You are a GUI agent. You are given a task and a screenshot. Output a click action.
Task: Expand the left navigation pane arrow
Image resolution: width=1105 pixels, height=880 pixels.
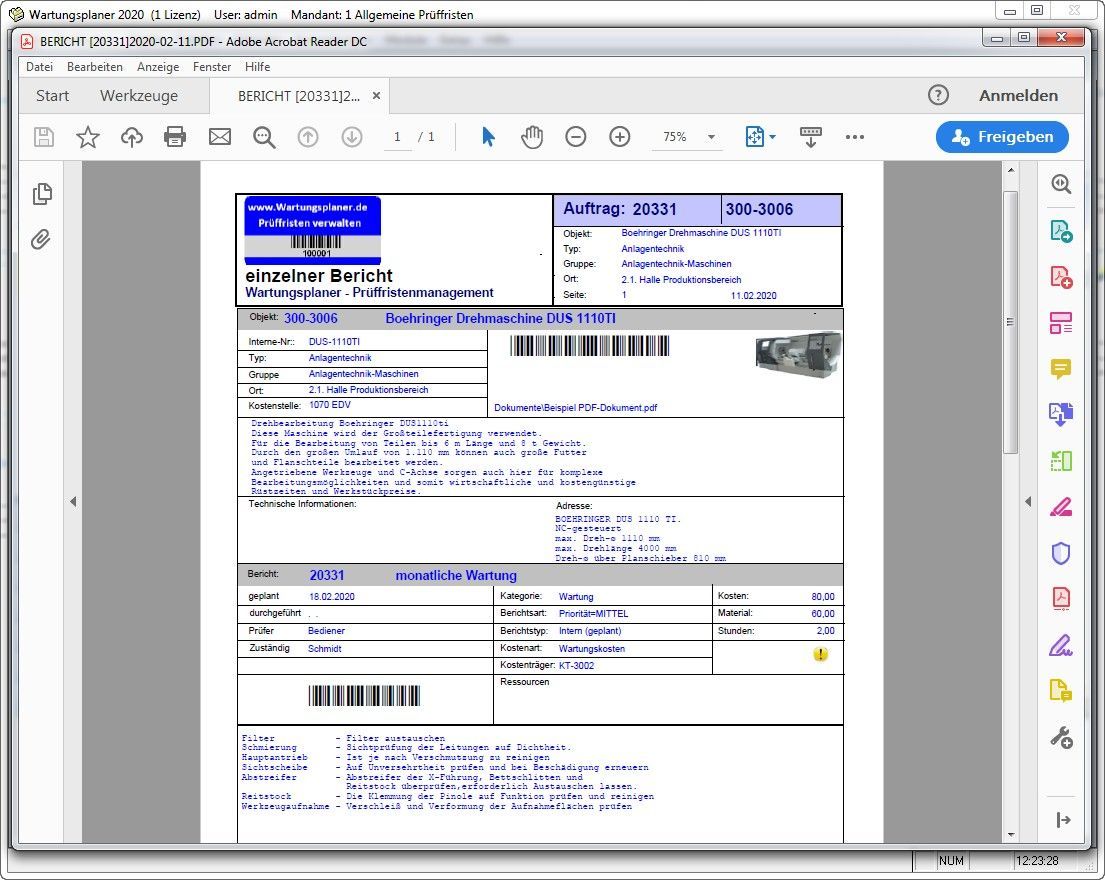[72, 502]
